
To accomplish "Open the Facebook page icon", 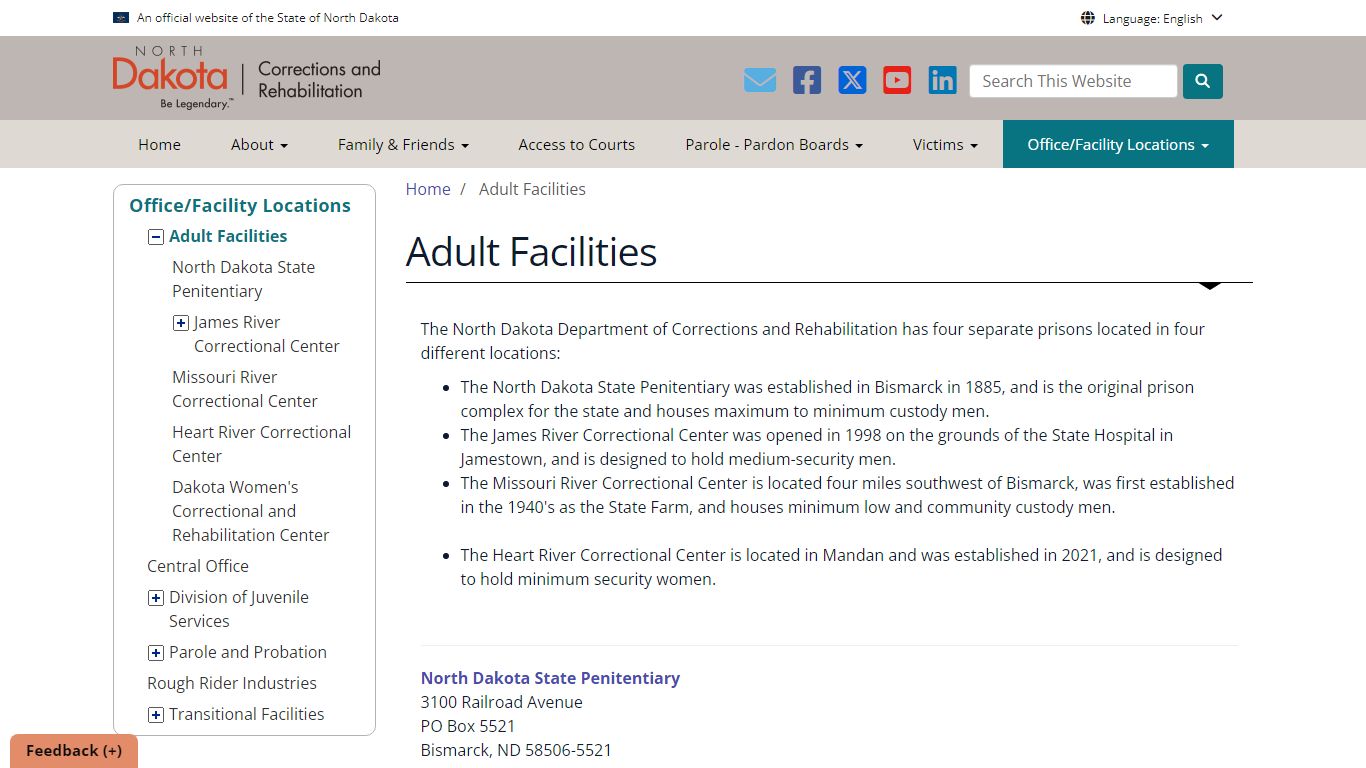I will point(807,80).
